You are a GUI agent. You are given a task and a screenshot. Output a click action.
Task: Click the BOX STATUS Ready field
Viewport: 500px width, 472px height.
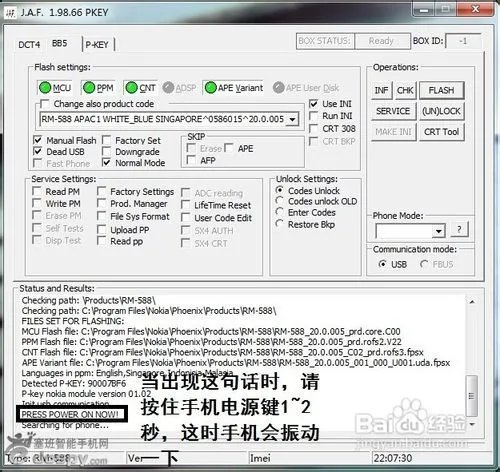(382, 41)
